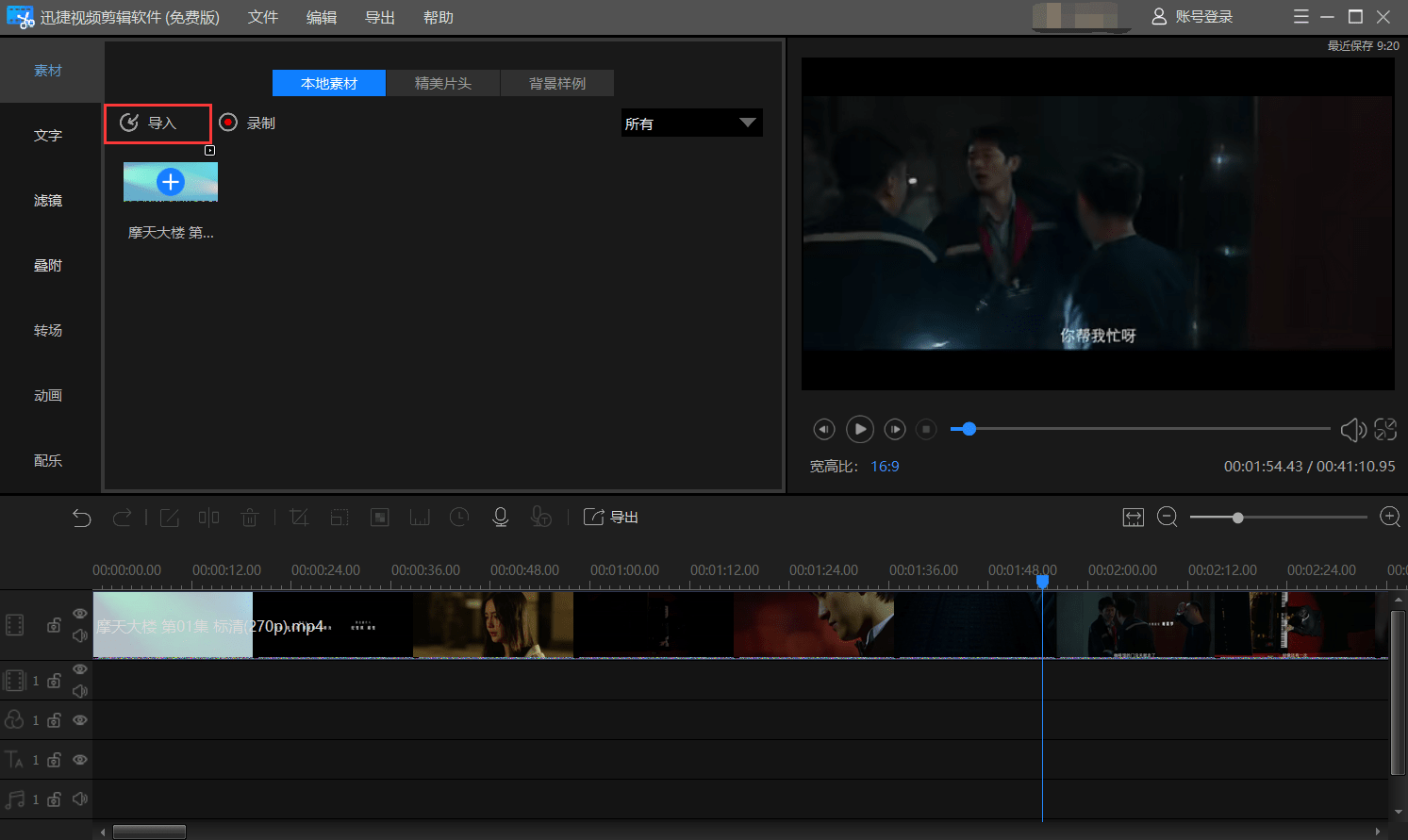
Task: Split the clip at the playhead
Action: coord(208,518)
